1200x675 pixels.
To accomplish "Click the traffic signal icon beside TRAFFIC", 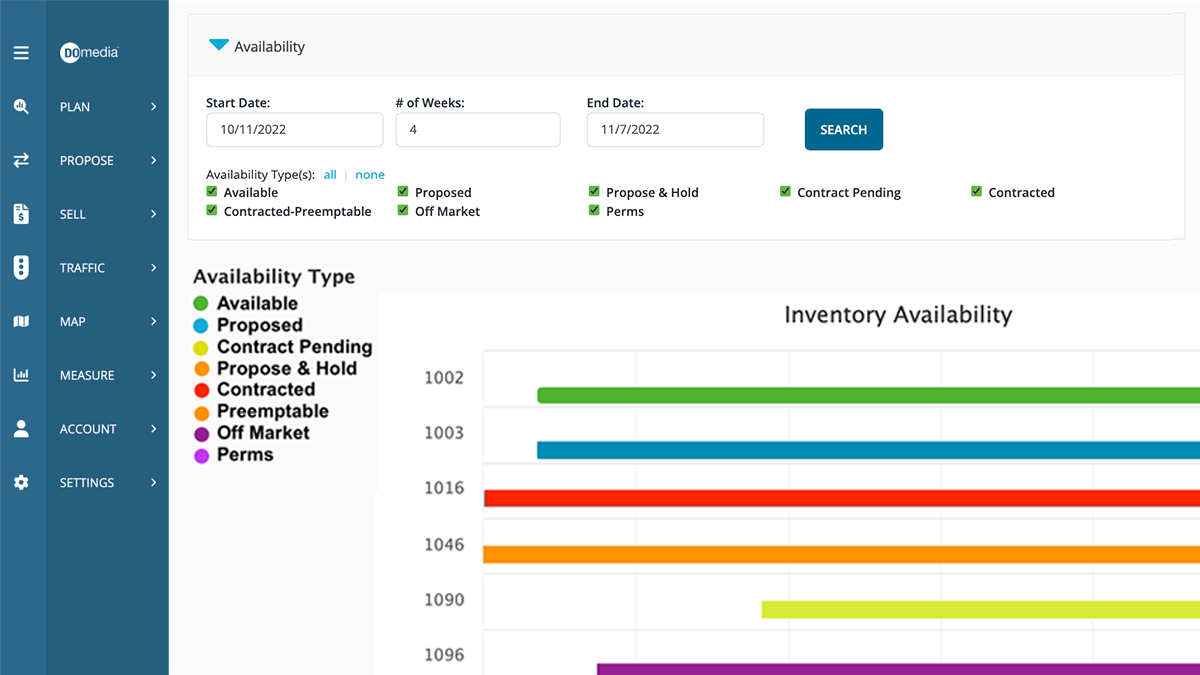I will tap(22, 267).
